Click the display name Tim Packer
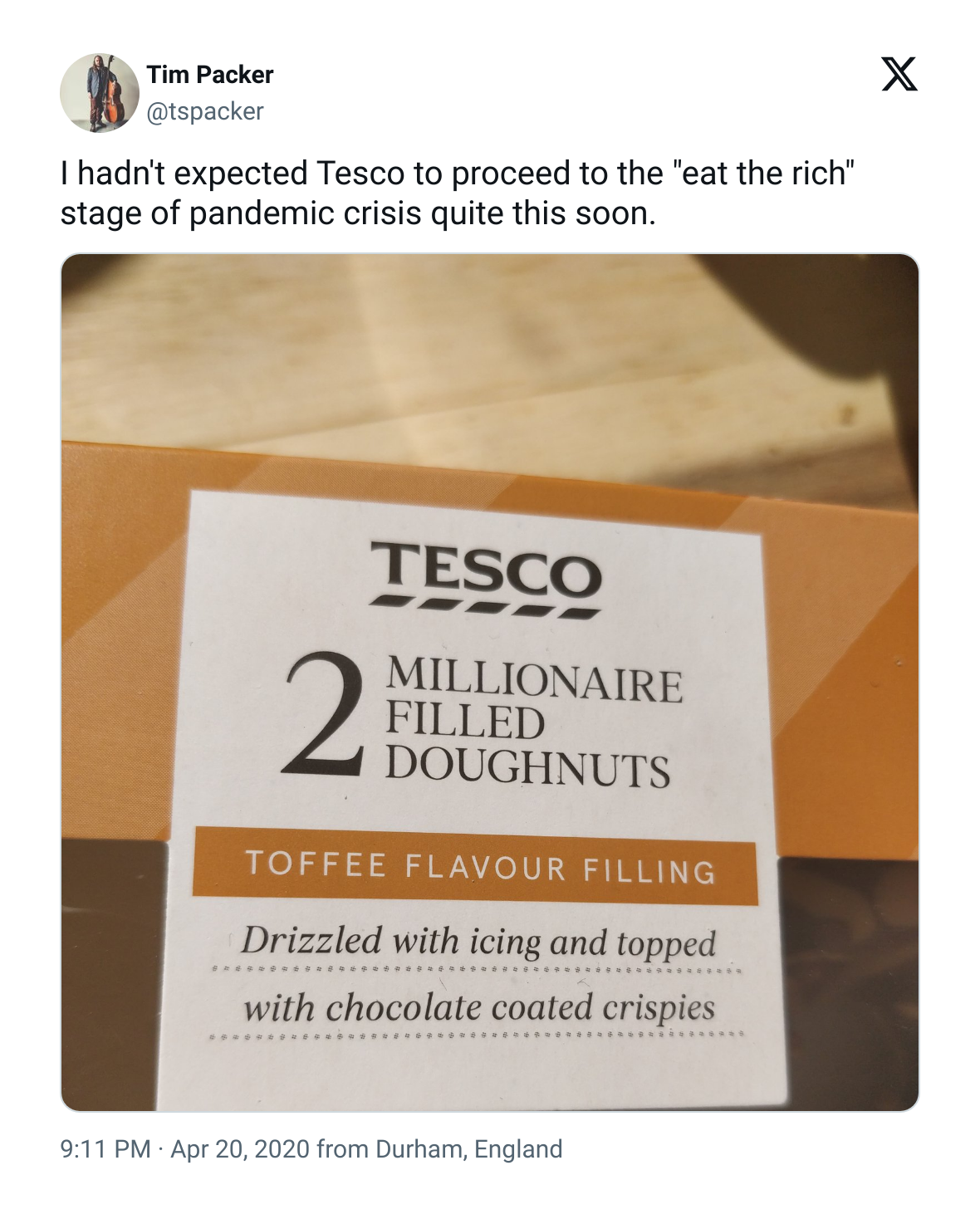 (210, 75)
